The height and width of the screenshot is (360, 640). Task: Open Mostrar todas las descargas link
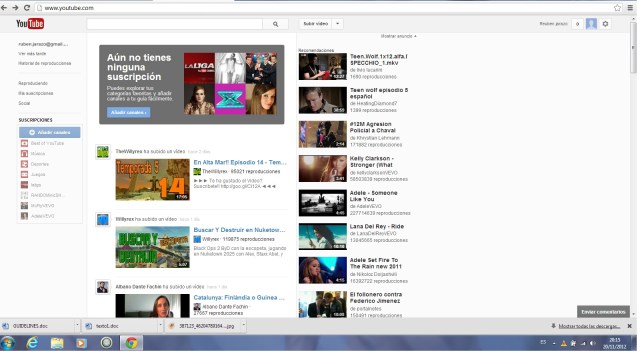click(589, 326)
